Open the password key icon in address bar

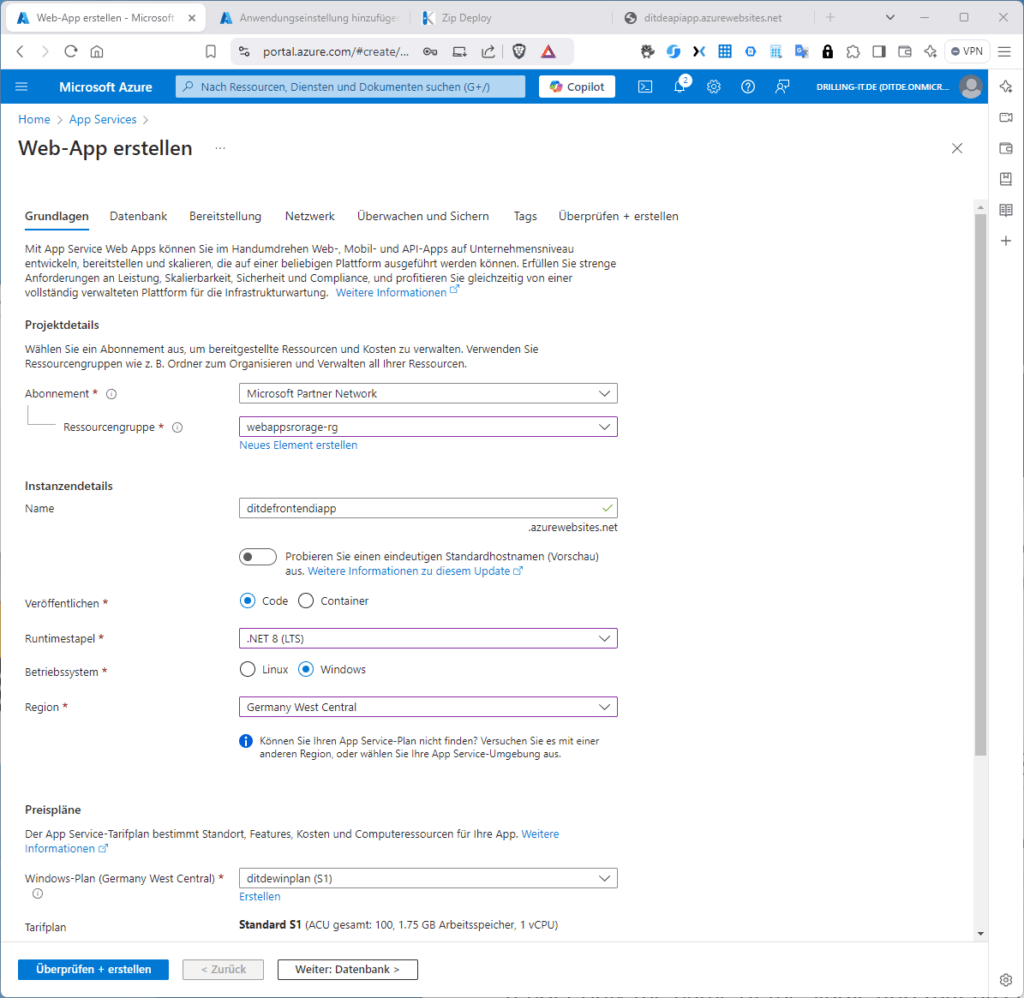[x=430, y=52]
